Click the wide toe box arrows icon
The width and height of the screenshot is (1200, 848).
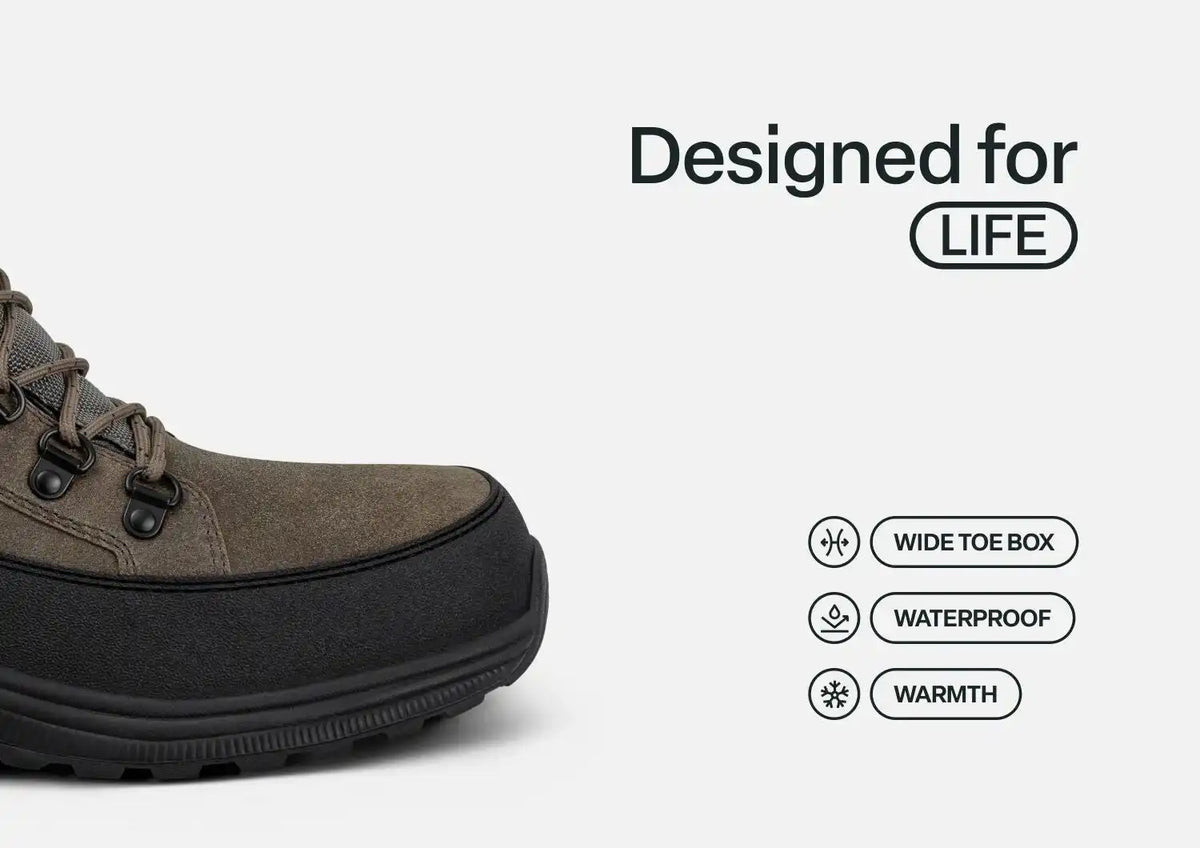(x=833, y=542)
